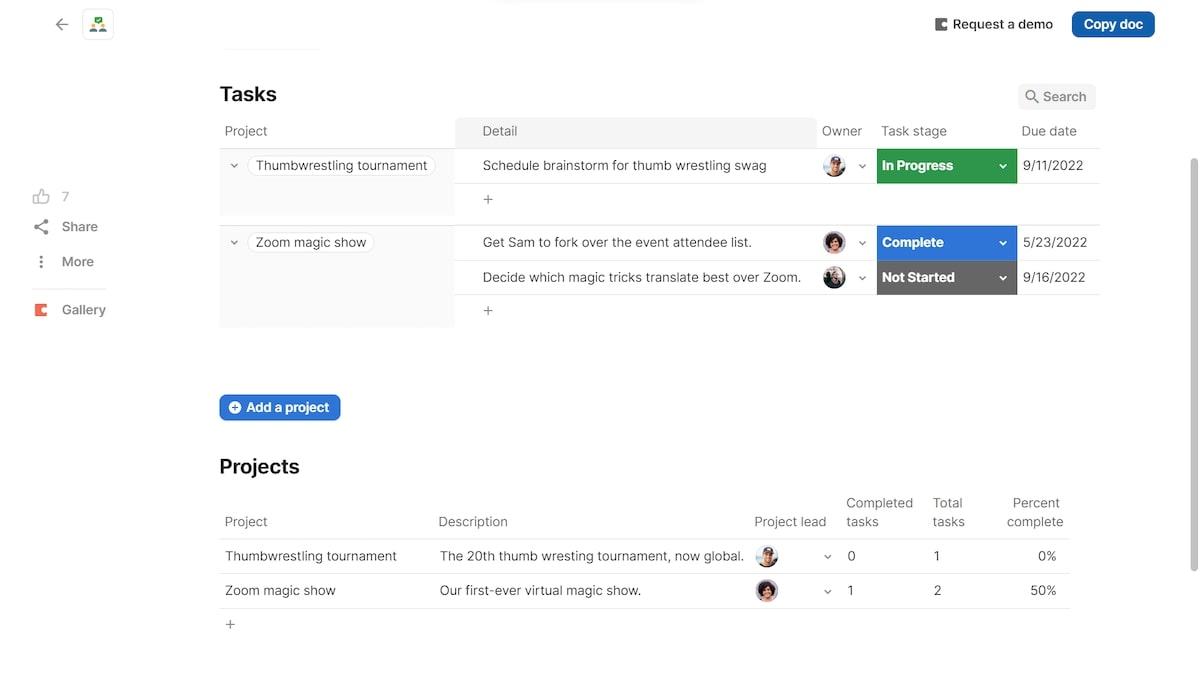Open the In Progress task stage dropdown
This screenshot has width=1200, height=675.
1003,166
